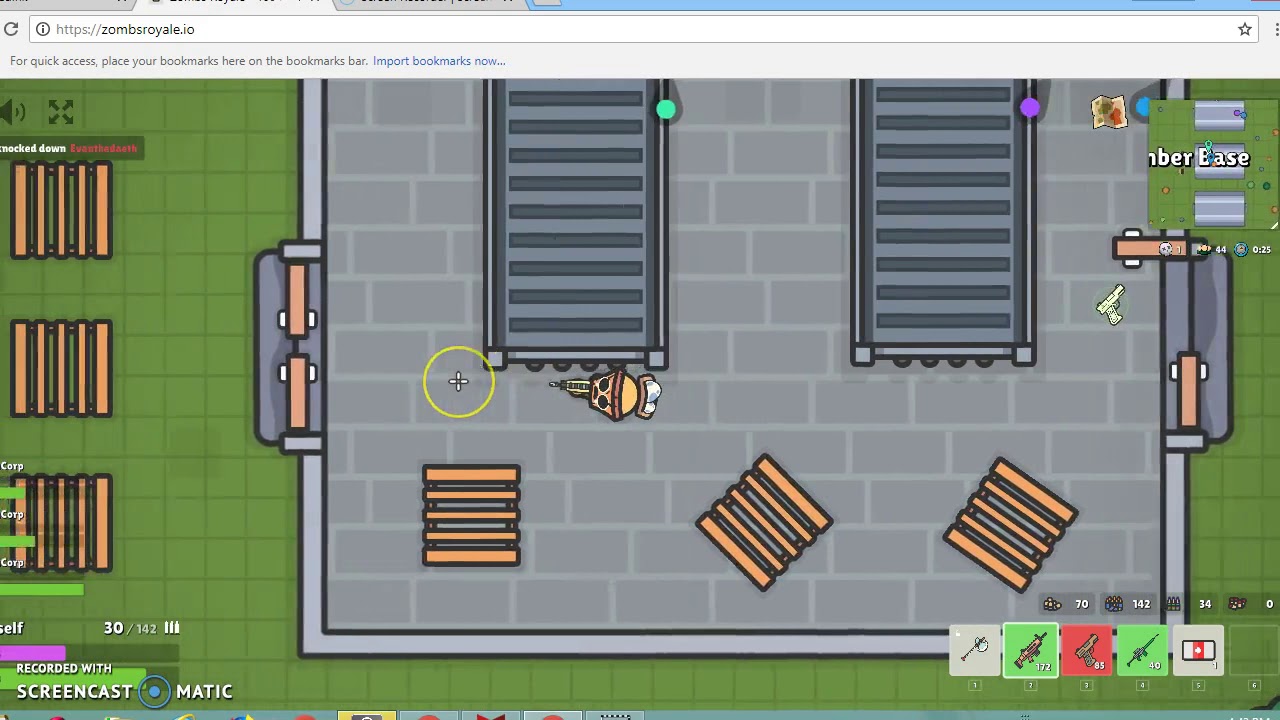Reload the page with the refresh button
Viewport: 1280px width, 720px height.
tap(11, 29)
